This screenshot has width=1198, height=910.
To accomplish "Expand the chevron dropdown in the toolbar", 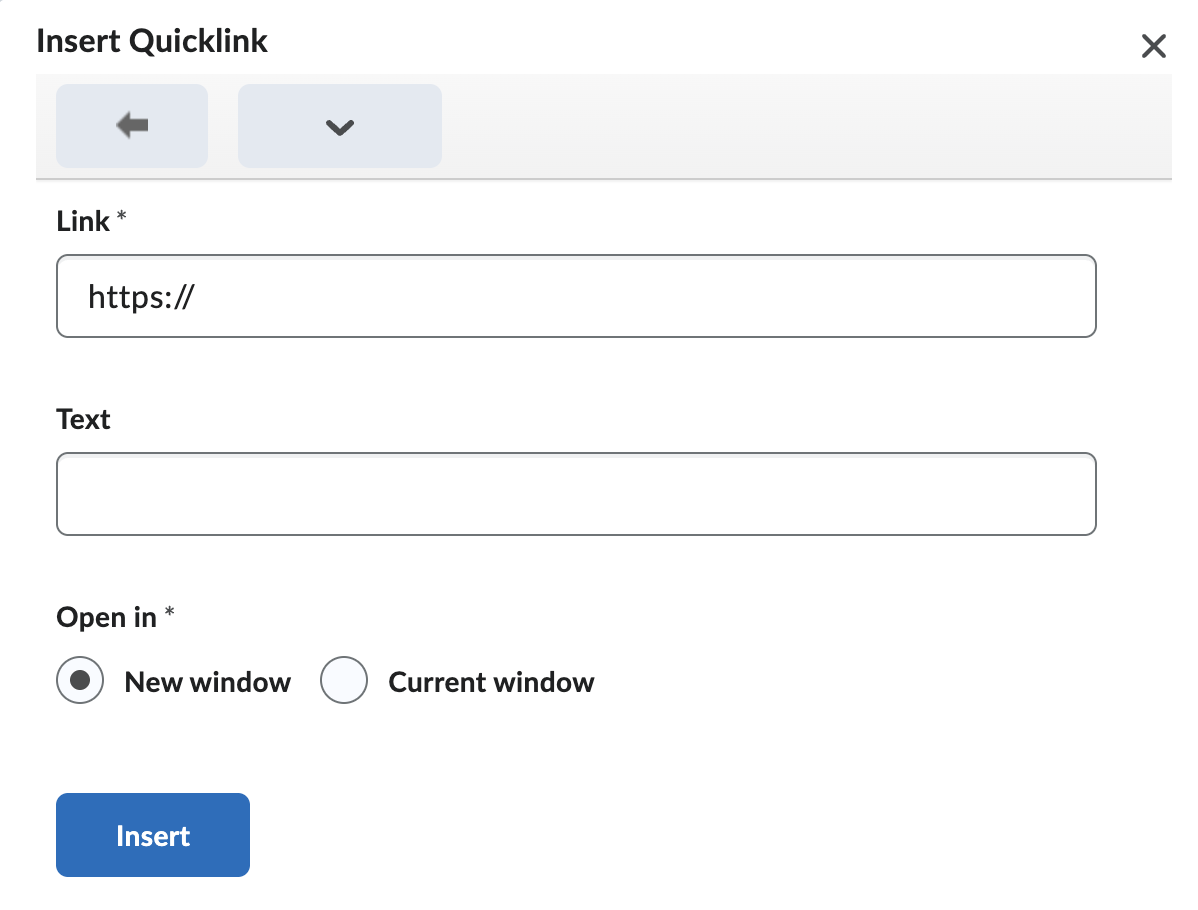I will click(340, 126).
